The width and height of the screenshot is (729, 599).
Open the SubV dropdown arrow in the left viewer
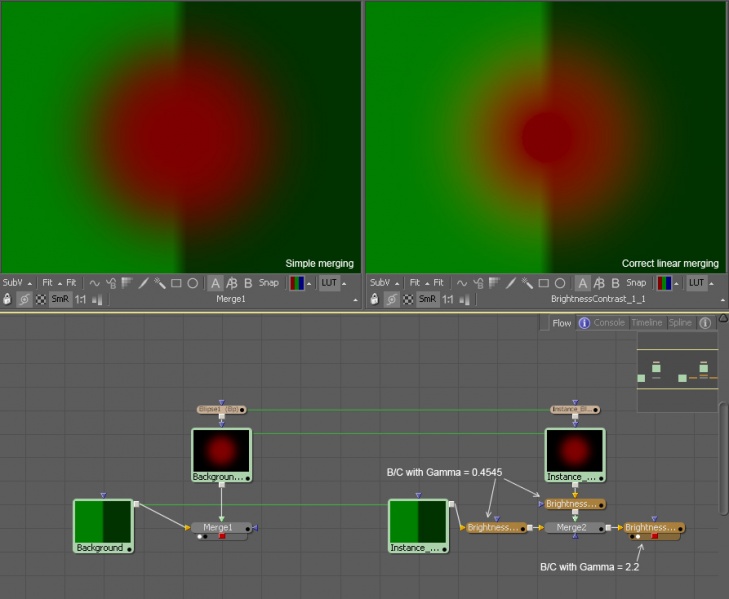pos(30,284)
